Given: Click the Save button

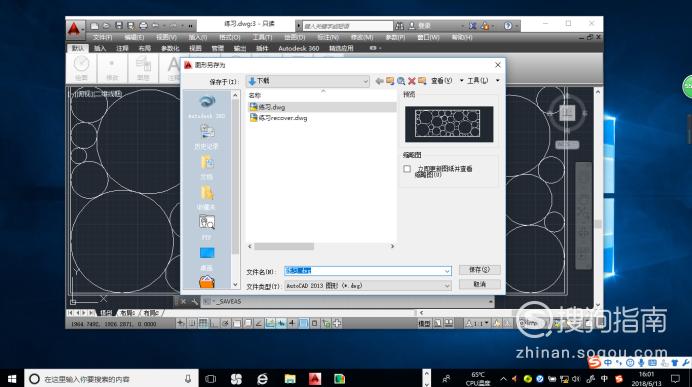Looking at the screenshot, I should click(x=479, y=270).
